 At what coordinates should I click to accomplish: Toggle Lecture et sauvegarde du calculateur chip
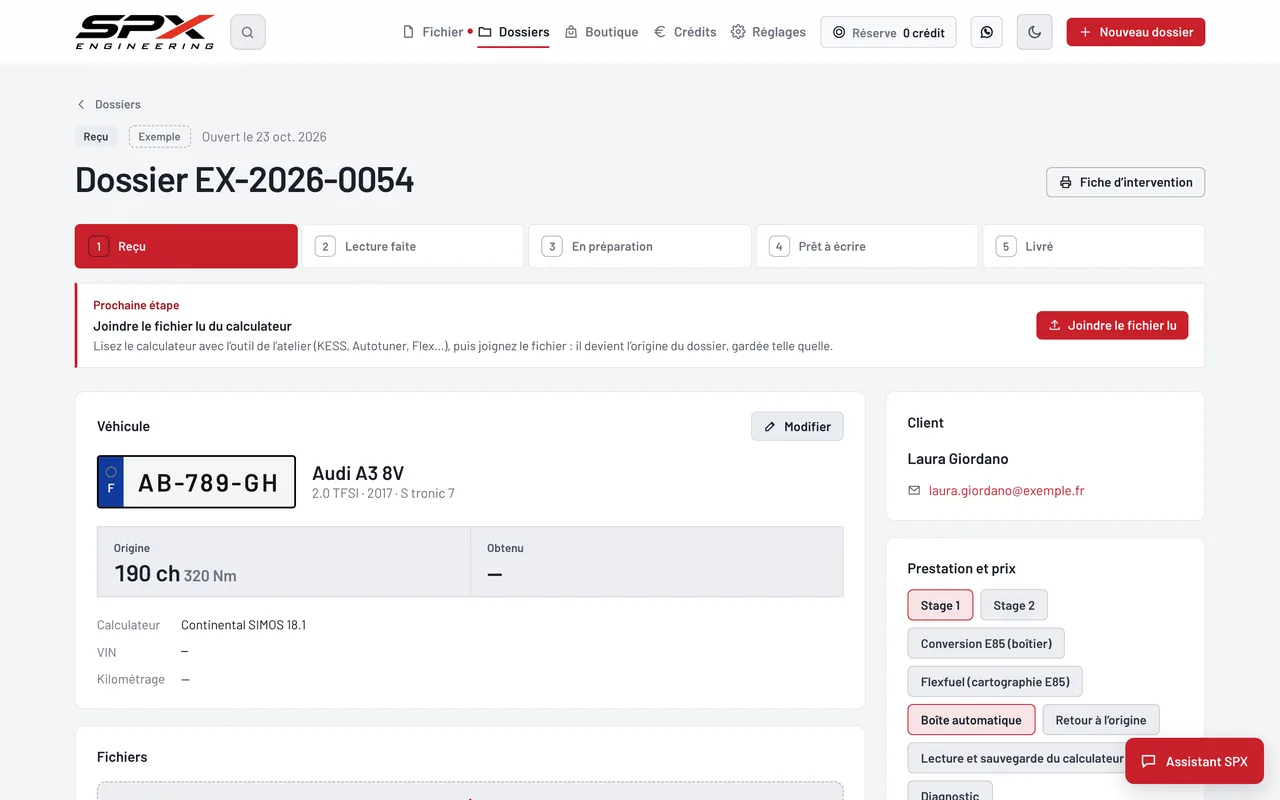(x=1022, y=758)
